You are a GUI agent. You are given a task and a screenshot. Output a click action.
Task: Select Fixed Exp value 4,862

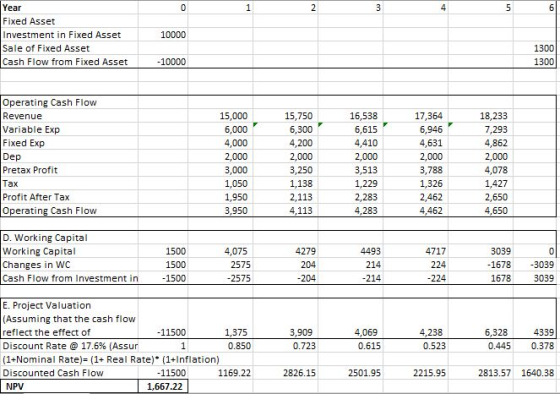(496, 143)
